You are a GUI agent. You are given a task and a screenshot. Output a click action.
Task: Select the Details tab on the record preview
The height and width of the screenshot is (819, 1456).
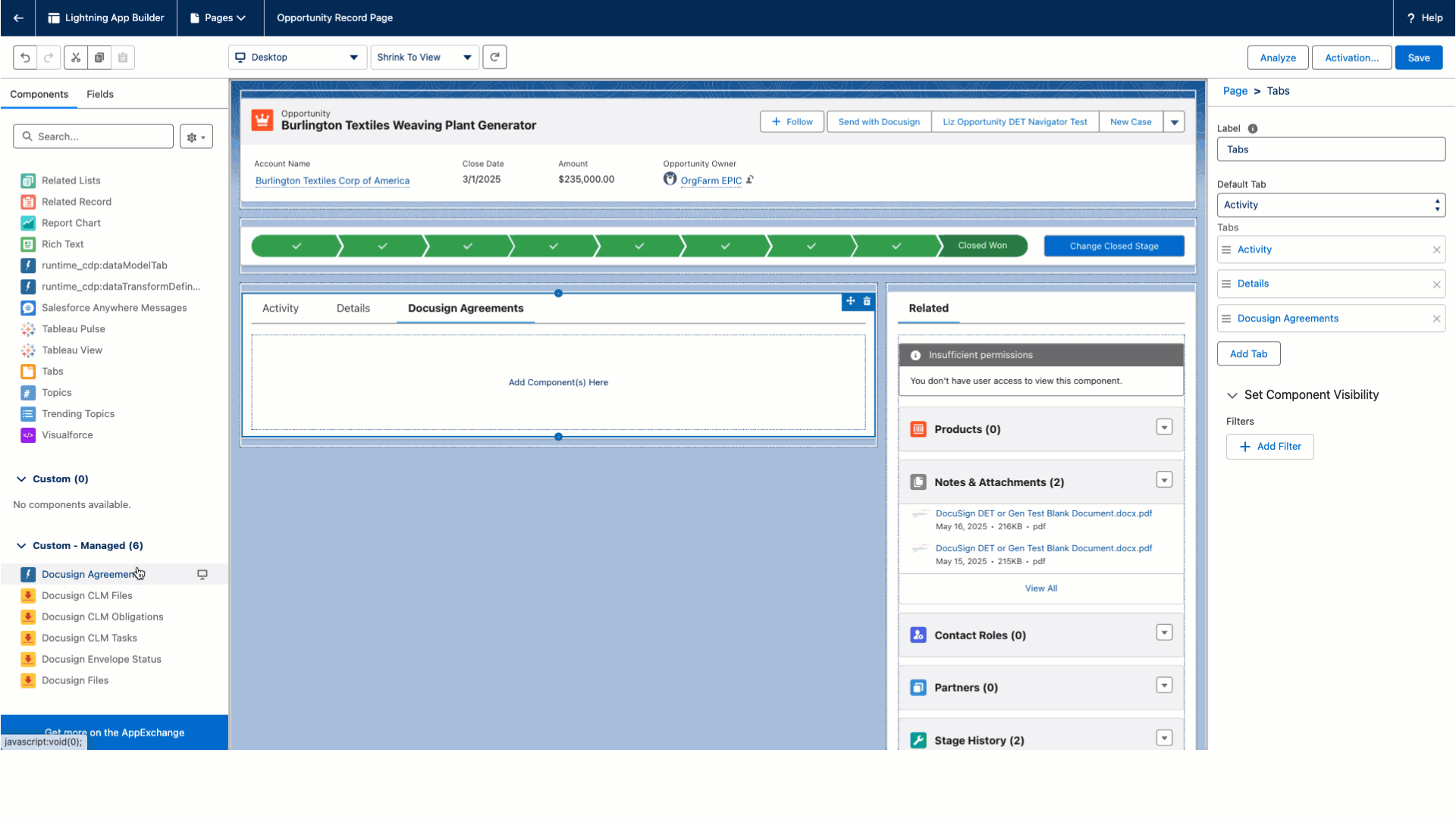coord(353,308)
